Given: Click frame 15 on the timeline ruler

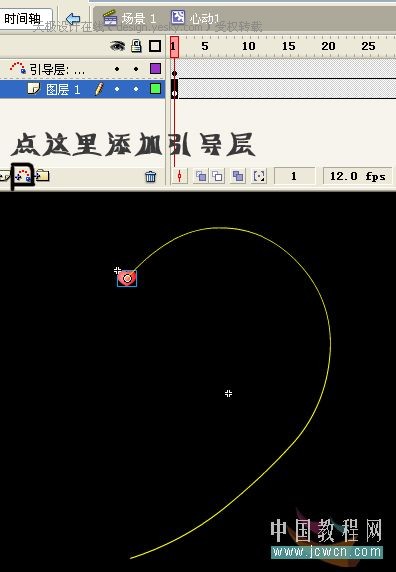Looking at the screenshot, I should tap(288, 46).
